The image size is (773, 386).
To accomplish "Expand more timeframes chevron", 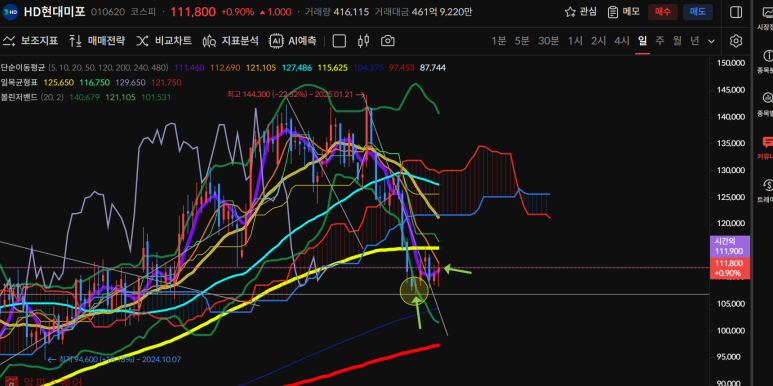I will point(711,41).
